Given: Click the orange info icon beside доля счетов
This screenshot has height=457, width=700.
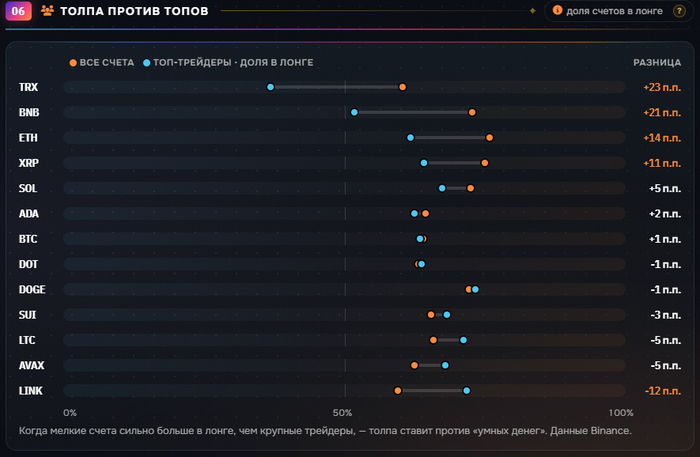Looking at the screenshot, I should point(557,10).
